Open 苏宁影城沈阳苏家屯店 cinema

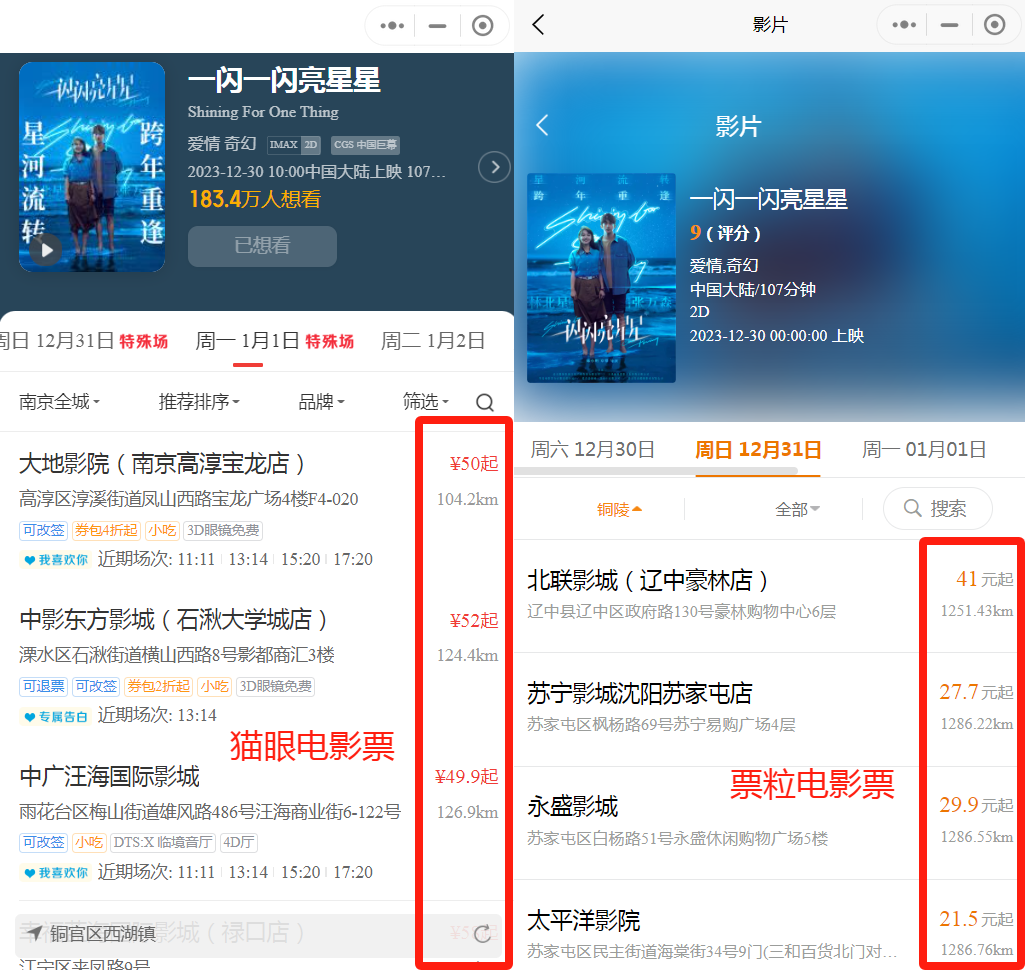click(x=639, y=694)
